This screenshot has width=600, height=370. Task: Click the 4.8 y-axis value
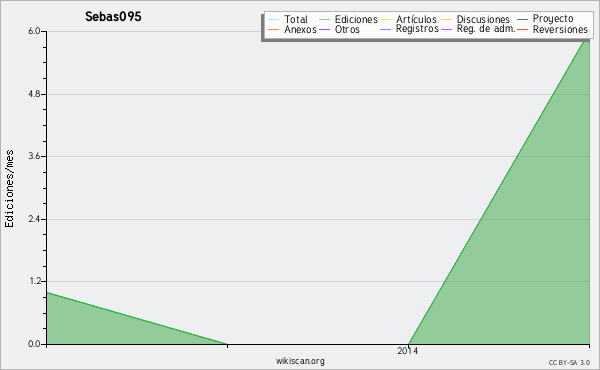(x=34, y=94)
